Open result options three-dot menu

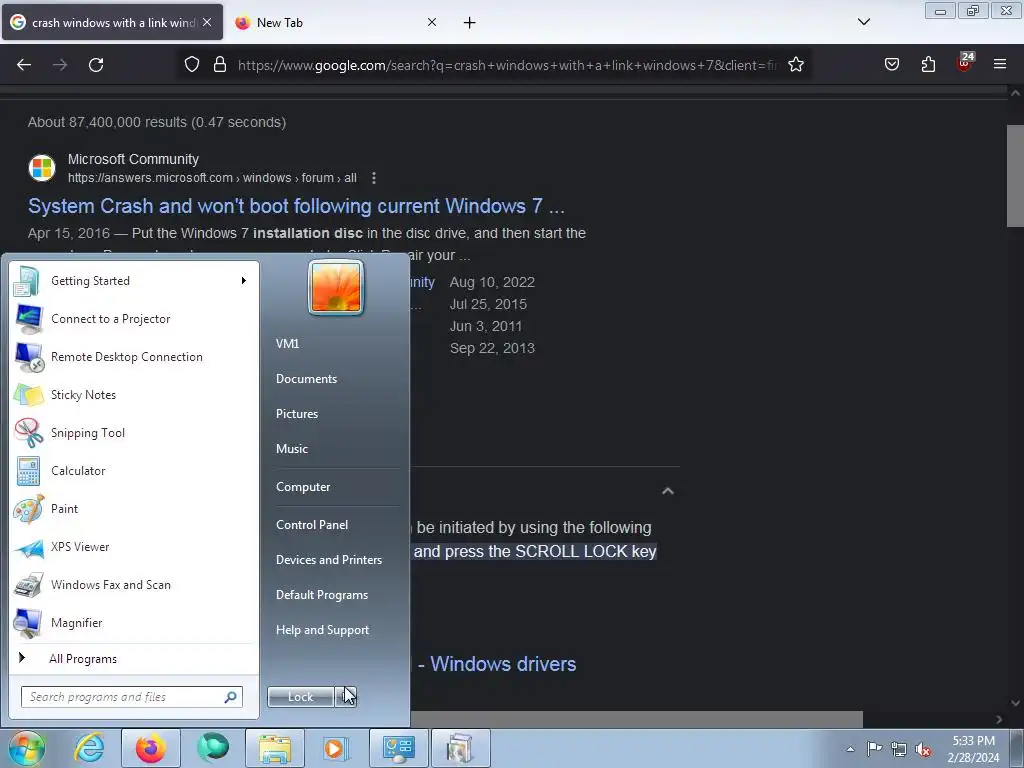(374, 178)
